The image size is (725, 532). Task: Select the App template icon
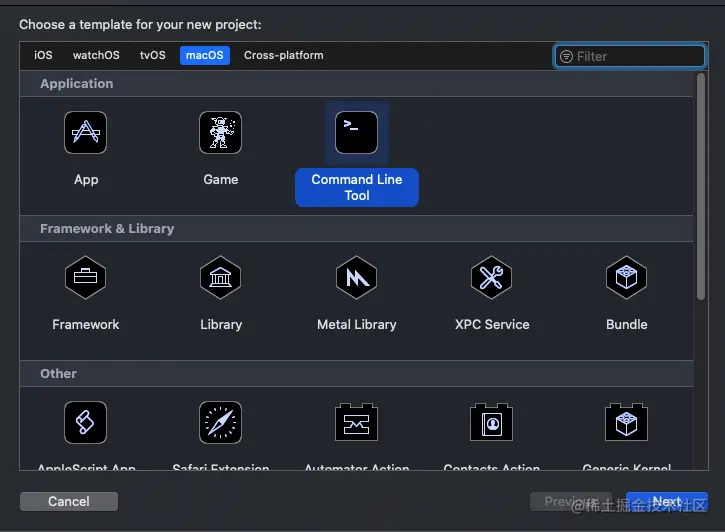point(86,133)
